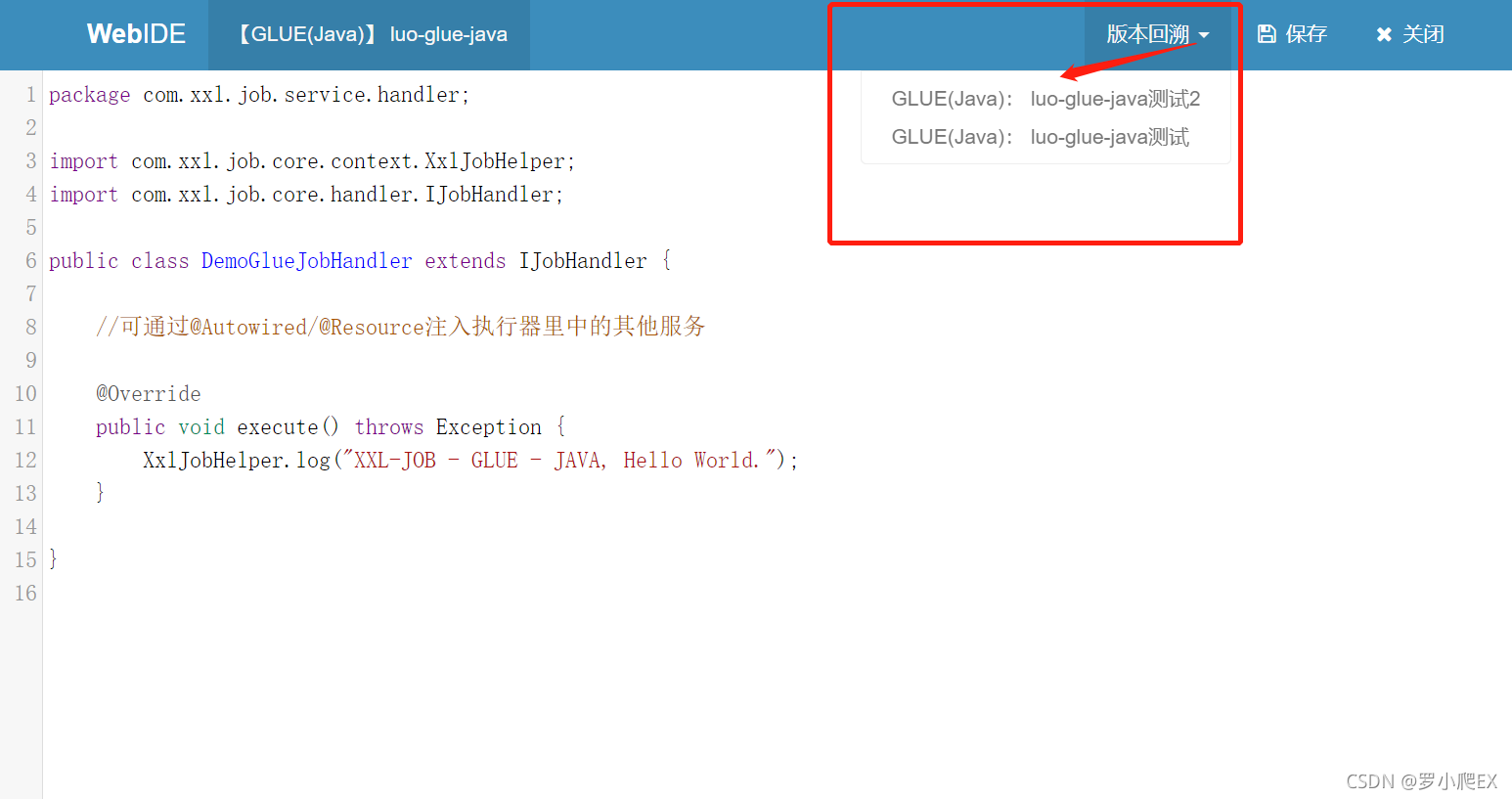Click the package declaration line text
The height and width of the screenshot is (799, 1512).
click(x=259, y=95)
